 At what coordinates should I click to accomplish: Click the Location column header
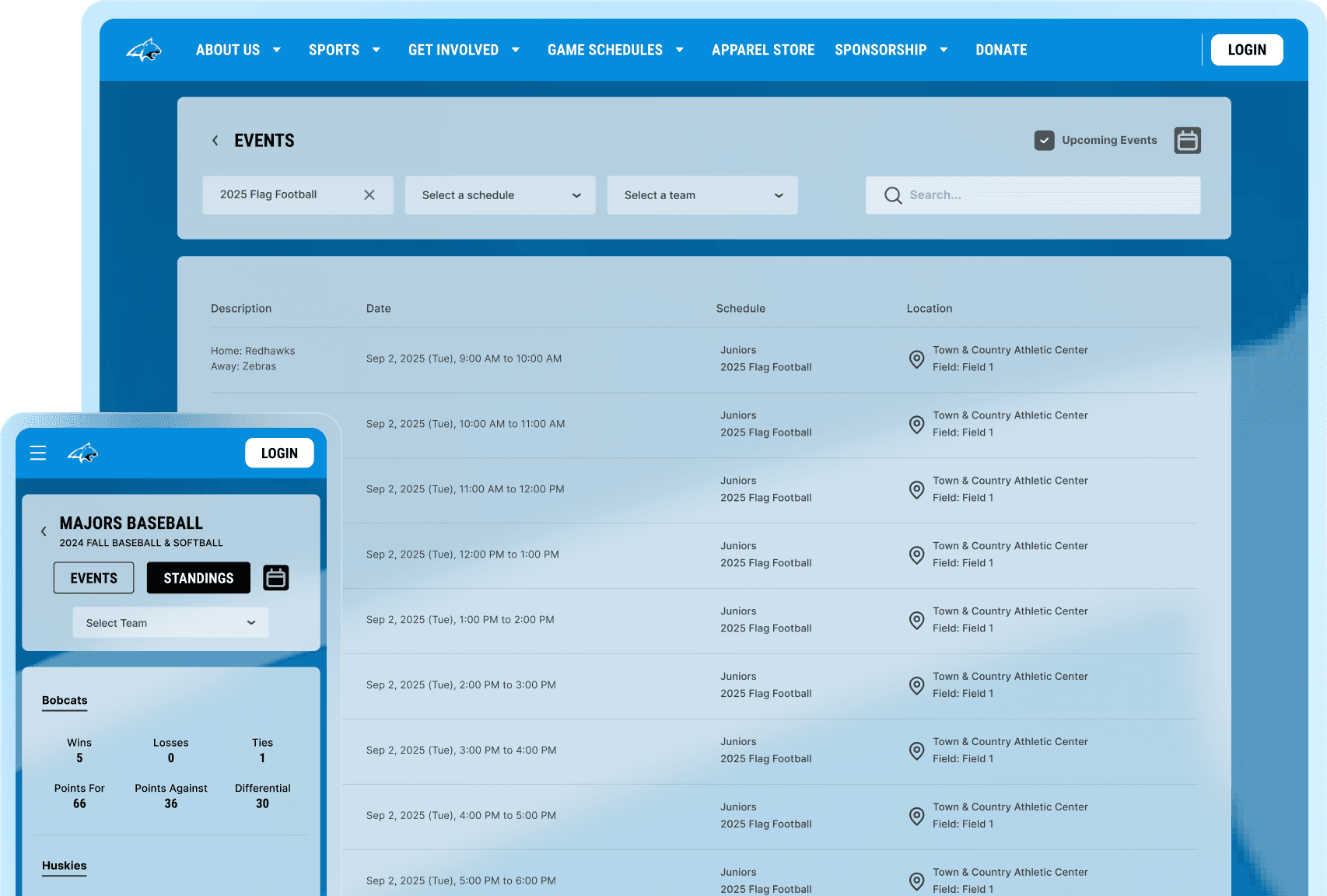(930, 309)
